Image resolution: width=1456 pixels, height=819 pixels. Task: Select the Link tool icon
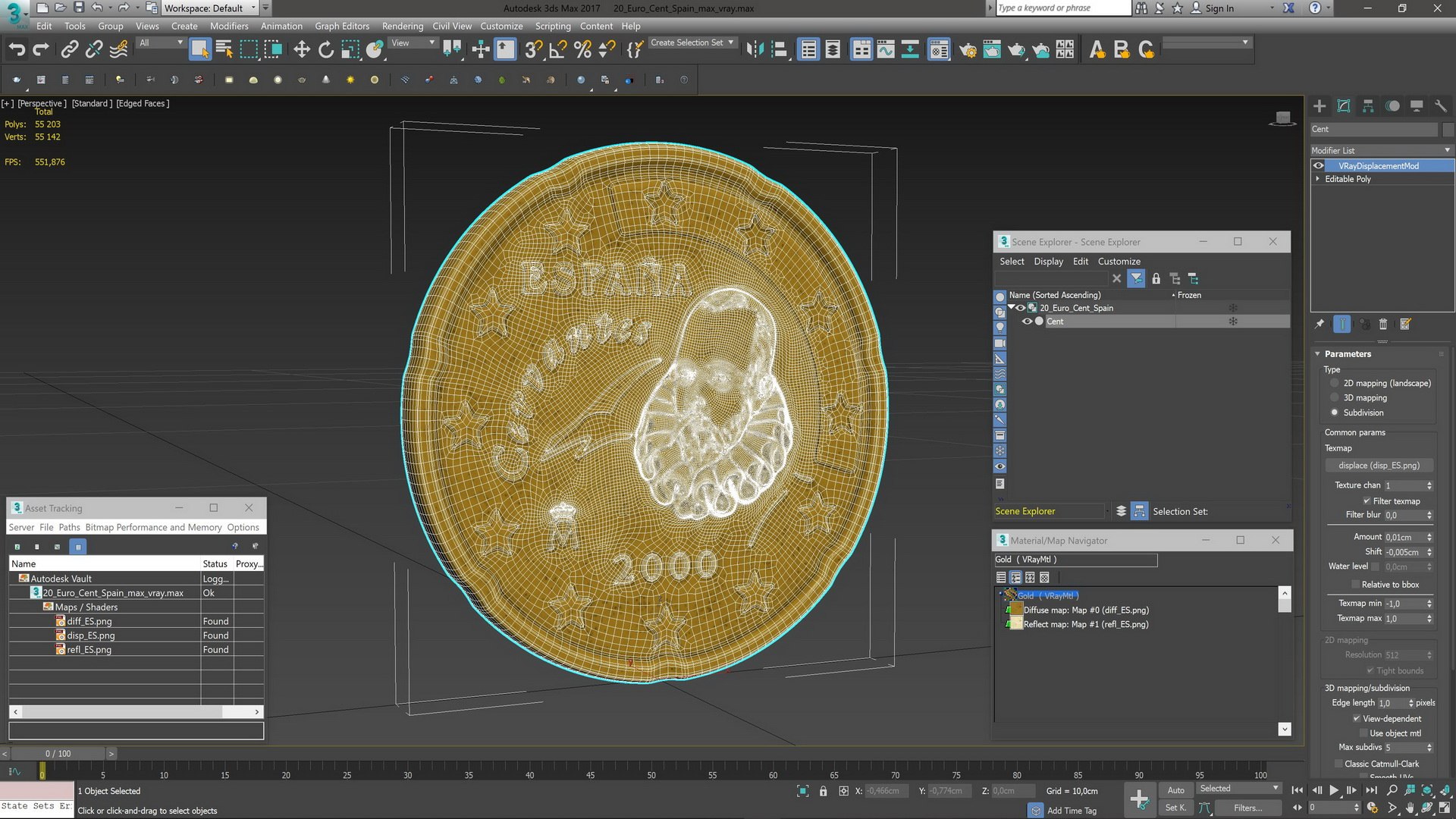pos(69,50)
